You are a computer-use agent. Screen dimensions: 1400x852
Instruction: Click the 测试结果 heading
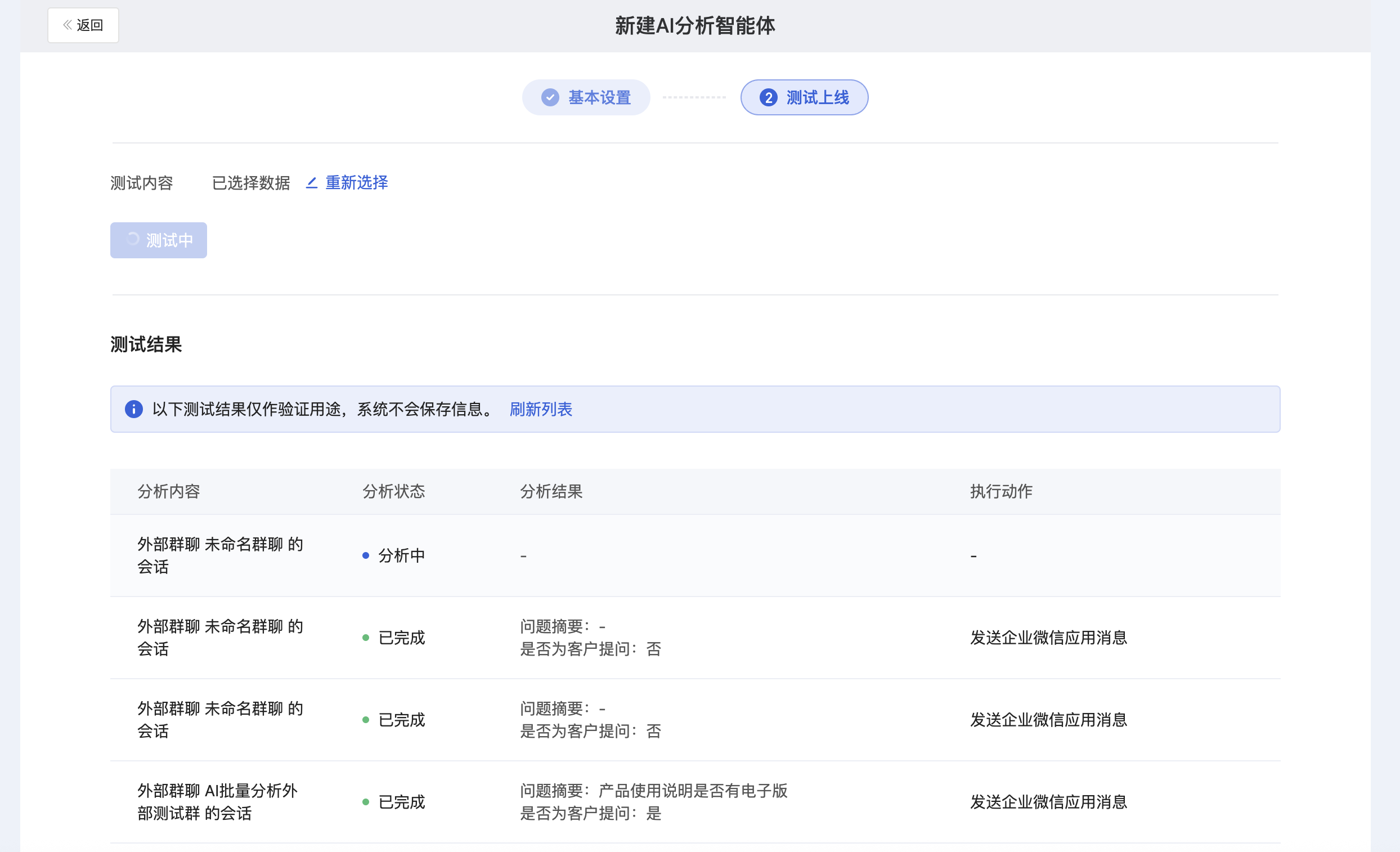[146, 344]
